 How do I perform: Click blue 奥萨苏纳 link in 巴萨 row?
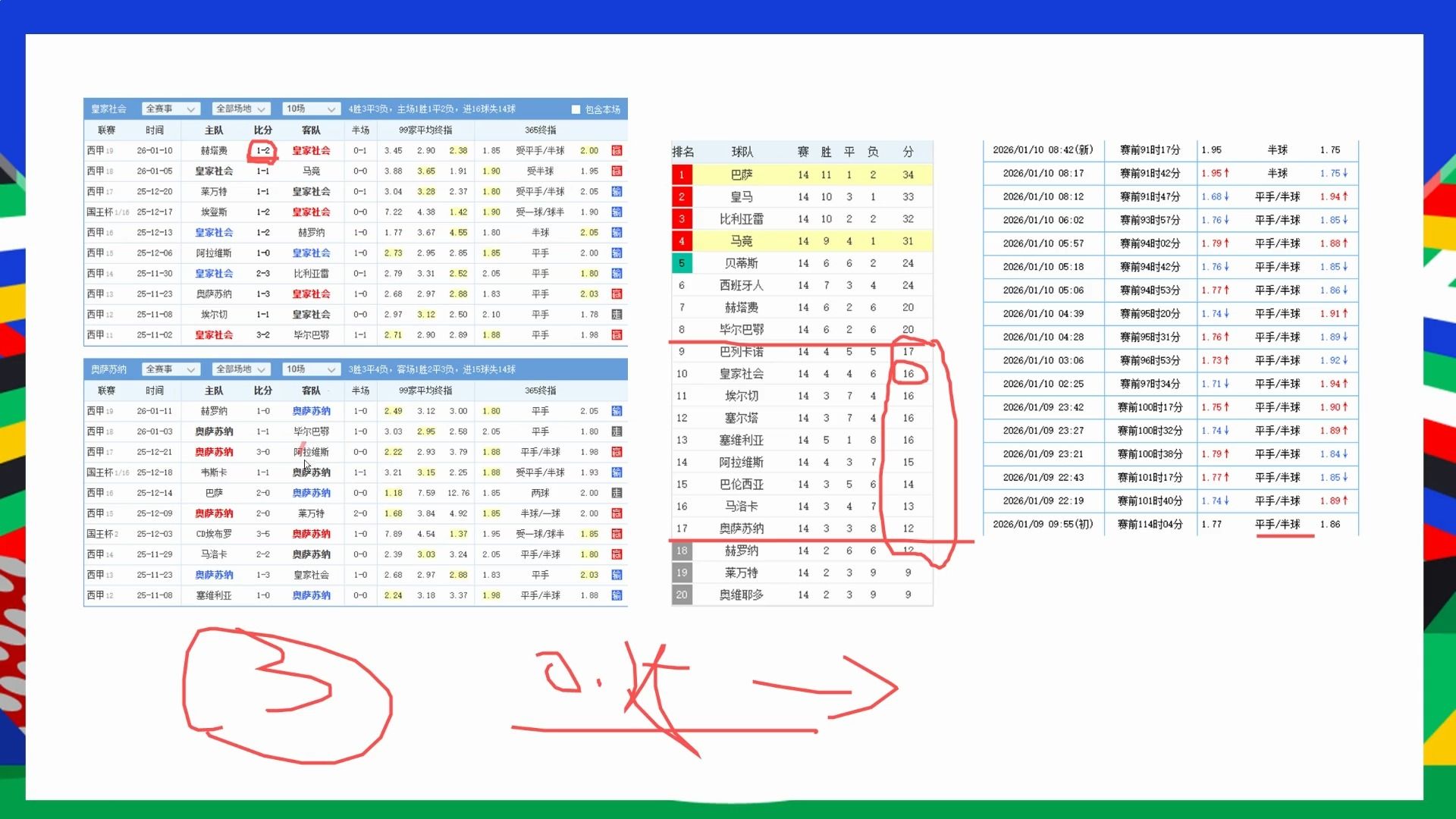click(x=311, y=493)
